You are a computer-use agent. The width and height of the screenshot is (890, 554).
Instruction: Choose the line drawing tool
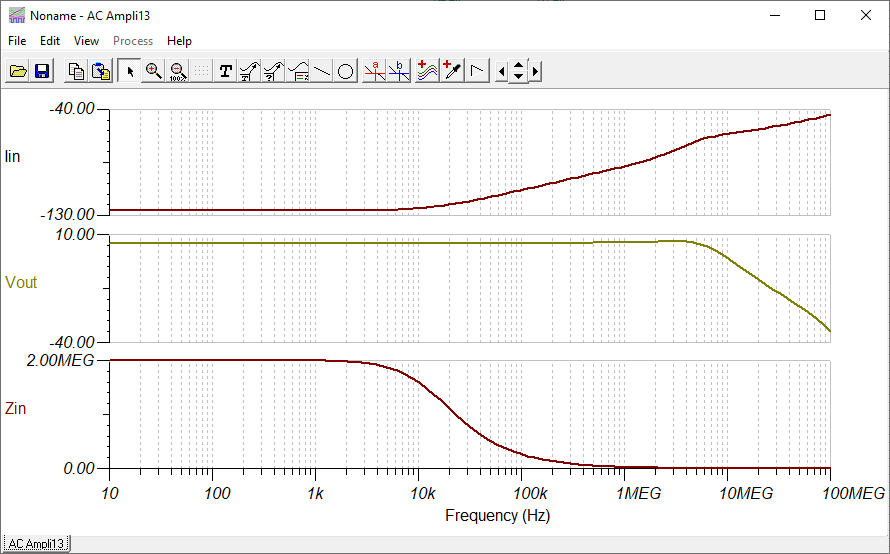click(321, 71)
